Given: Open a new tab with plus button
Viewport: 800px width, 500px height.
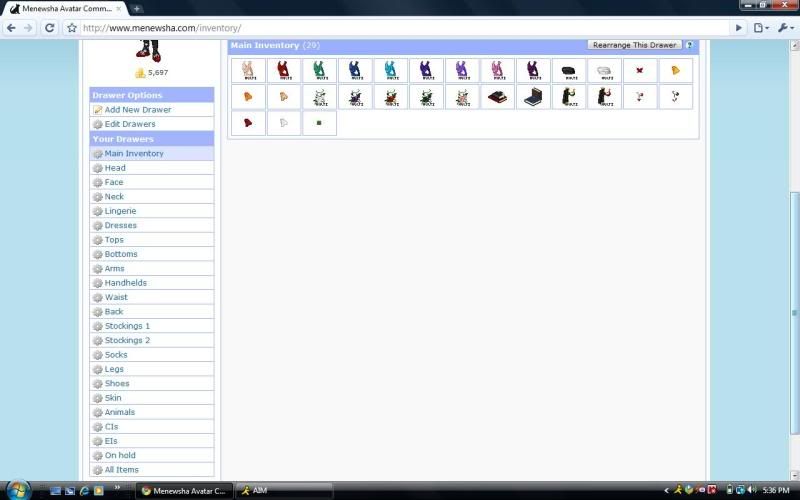Looking at the screenshot, I should click(137, 8).
